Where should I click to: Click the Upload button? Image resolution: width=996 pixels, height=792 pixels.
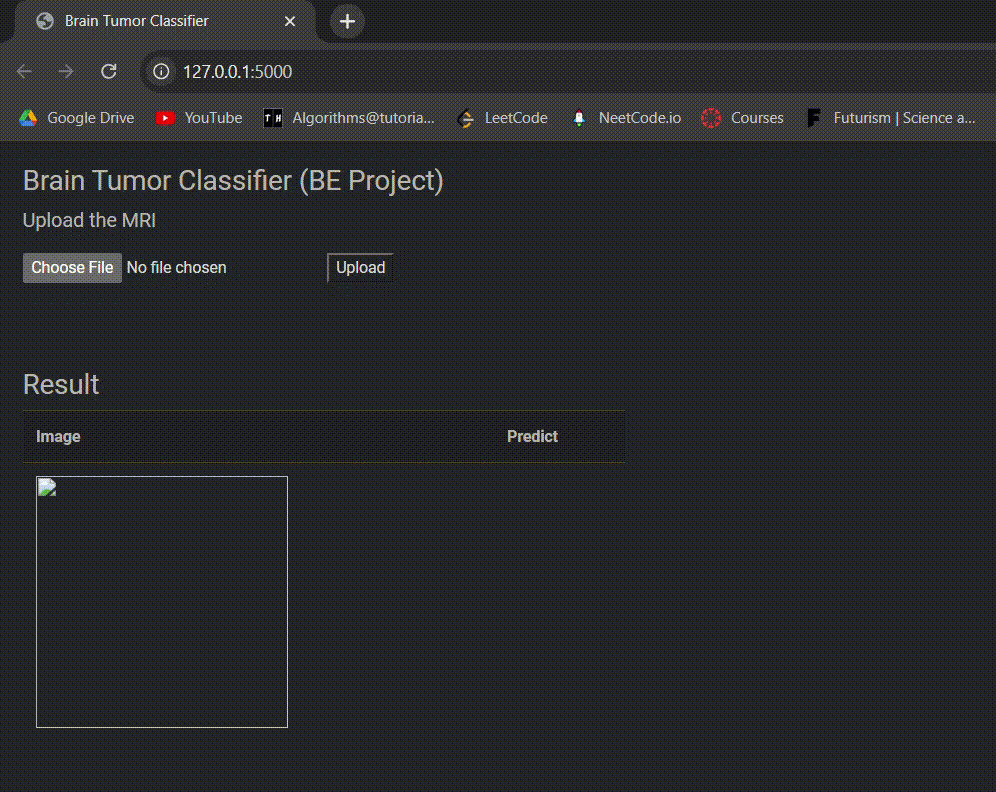tap(360, 268)
